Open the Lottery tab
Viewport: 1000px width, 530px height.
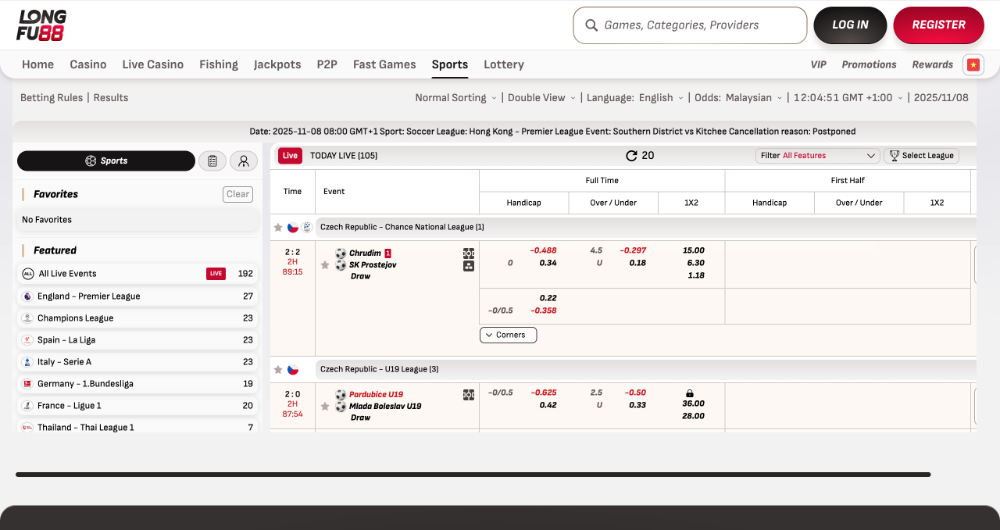click(x=504, y=64)
